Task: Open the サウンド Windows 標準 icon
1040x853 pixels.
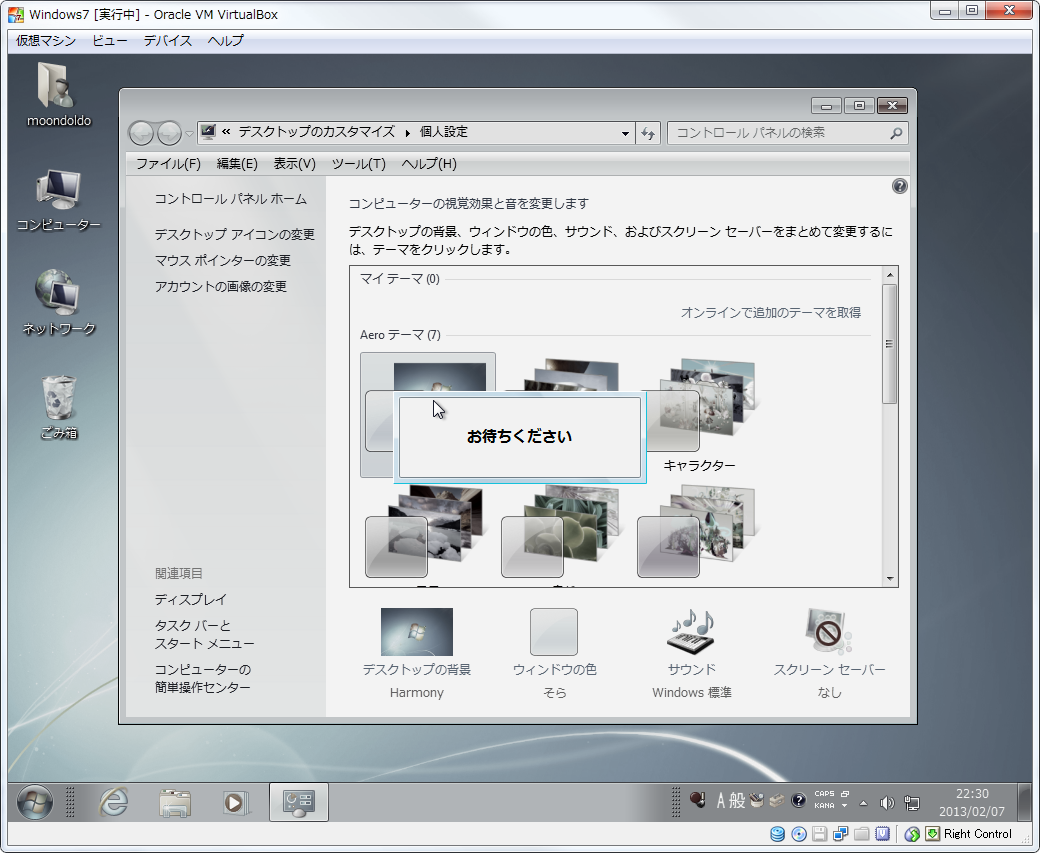Action: pyautogui.click(x=691, y=632)
